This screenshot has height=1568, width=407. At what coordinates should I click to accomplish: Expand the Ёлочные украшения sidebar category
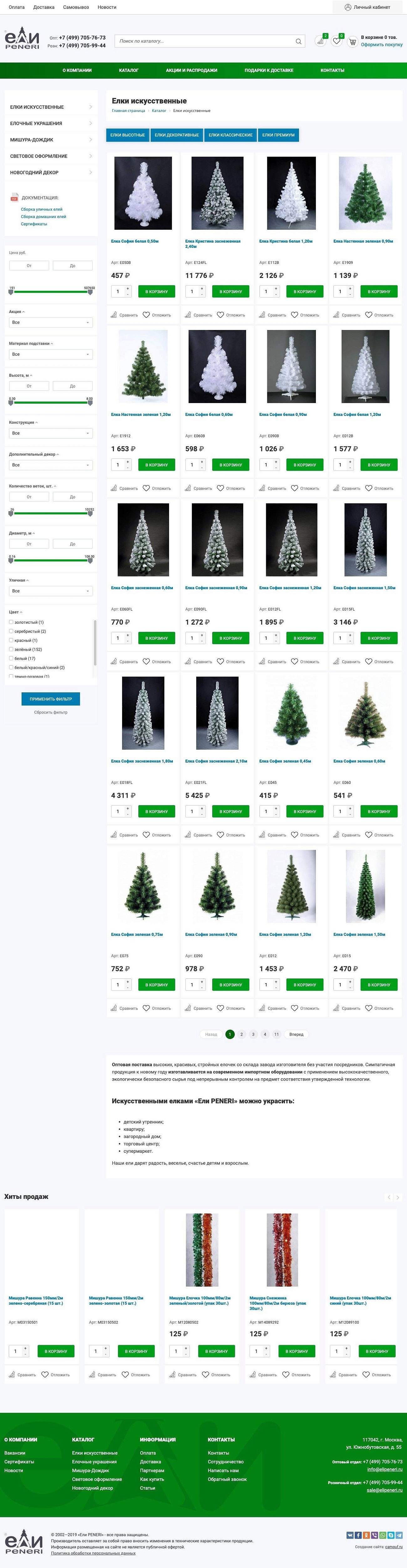(x=50, y=123)
